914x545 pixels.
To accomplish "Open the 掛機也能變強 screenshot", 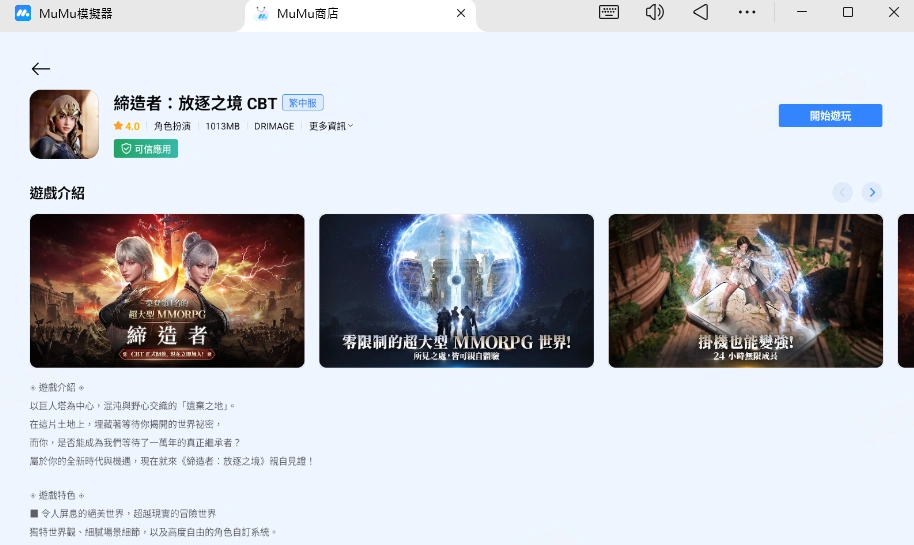I will click(746, 291).
